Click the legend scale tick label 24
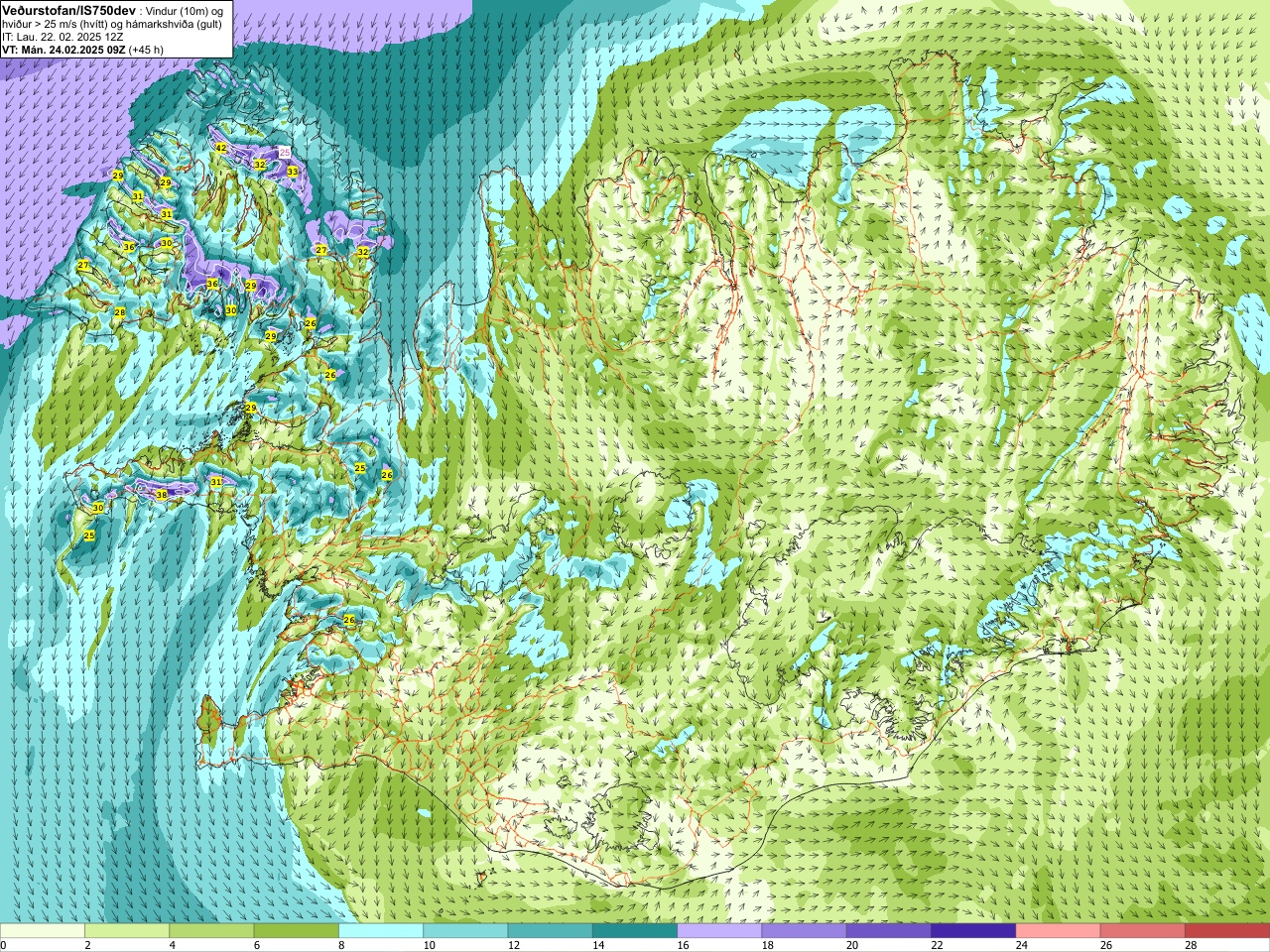The height and width of the screenshot is (952, 1270). point(1022,945)
